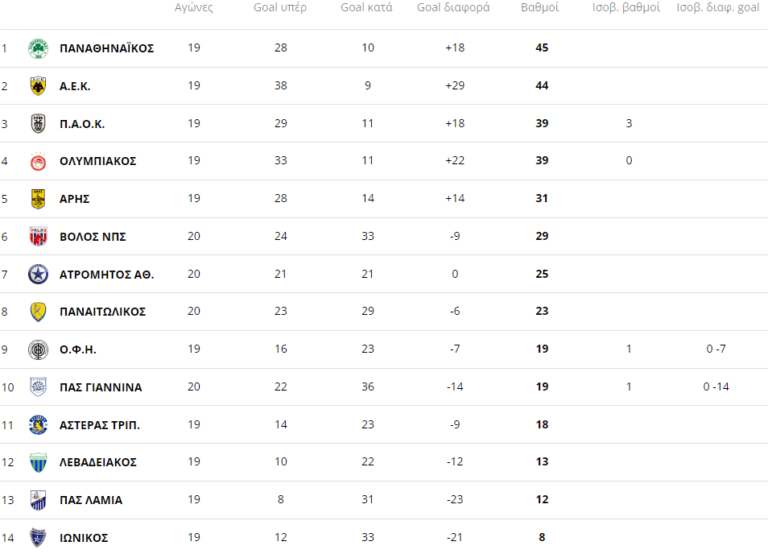
Task: Click the Ο.Φ.Η. round club logo
Action: 38,350
